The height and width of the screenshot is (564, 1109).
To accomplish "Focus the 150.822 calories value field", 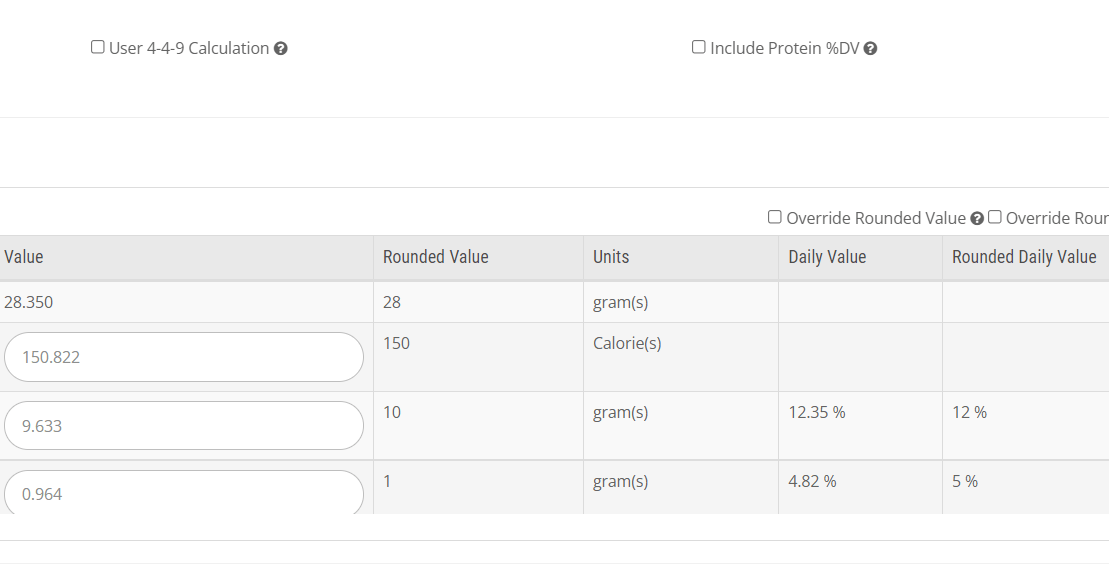I will tap(184, 357).
